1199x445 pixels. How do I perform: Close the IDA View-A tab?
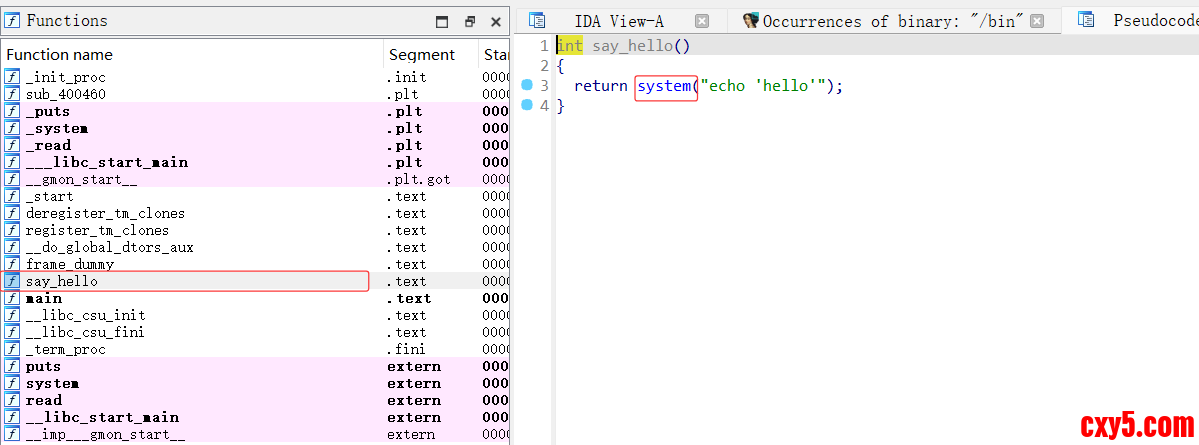(x=702, y=21)
